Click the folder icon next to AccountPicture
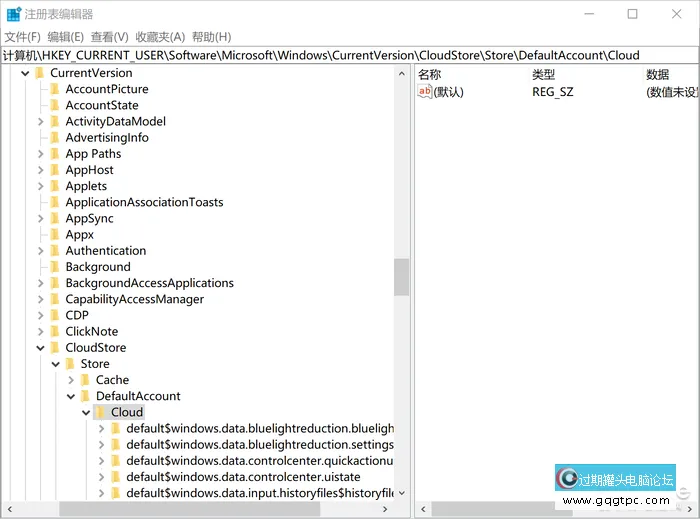The image size is (700, 519). point(56,89)
